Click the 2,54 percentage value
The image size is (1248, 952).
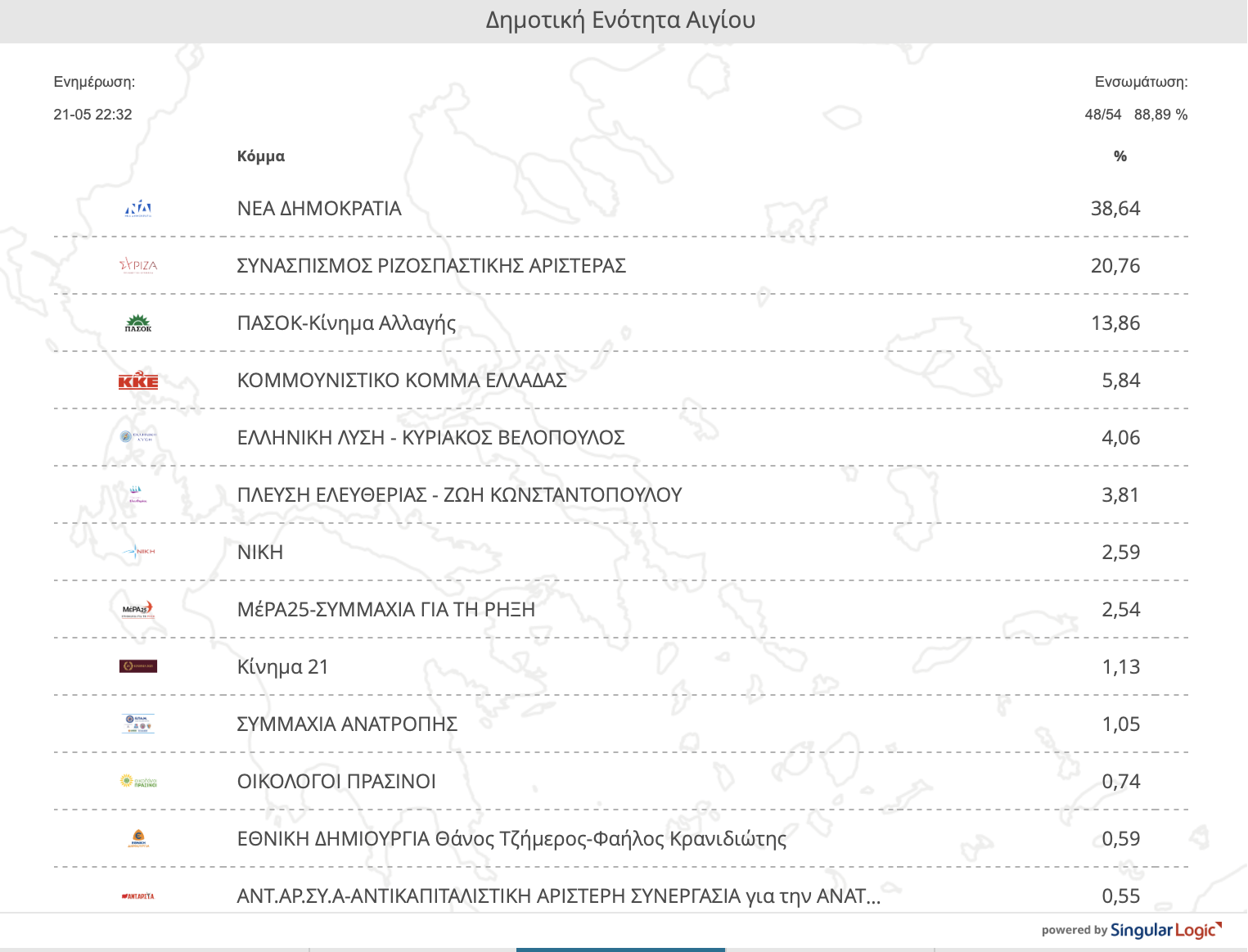(1121, 610)
